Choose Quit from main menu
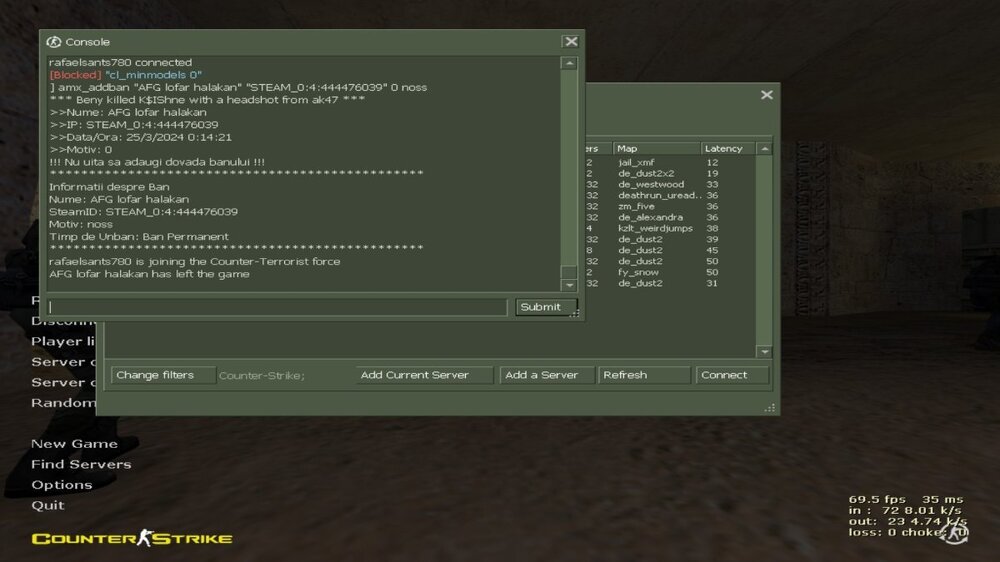The image size is (1000, 562). (x=48, y=505)
